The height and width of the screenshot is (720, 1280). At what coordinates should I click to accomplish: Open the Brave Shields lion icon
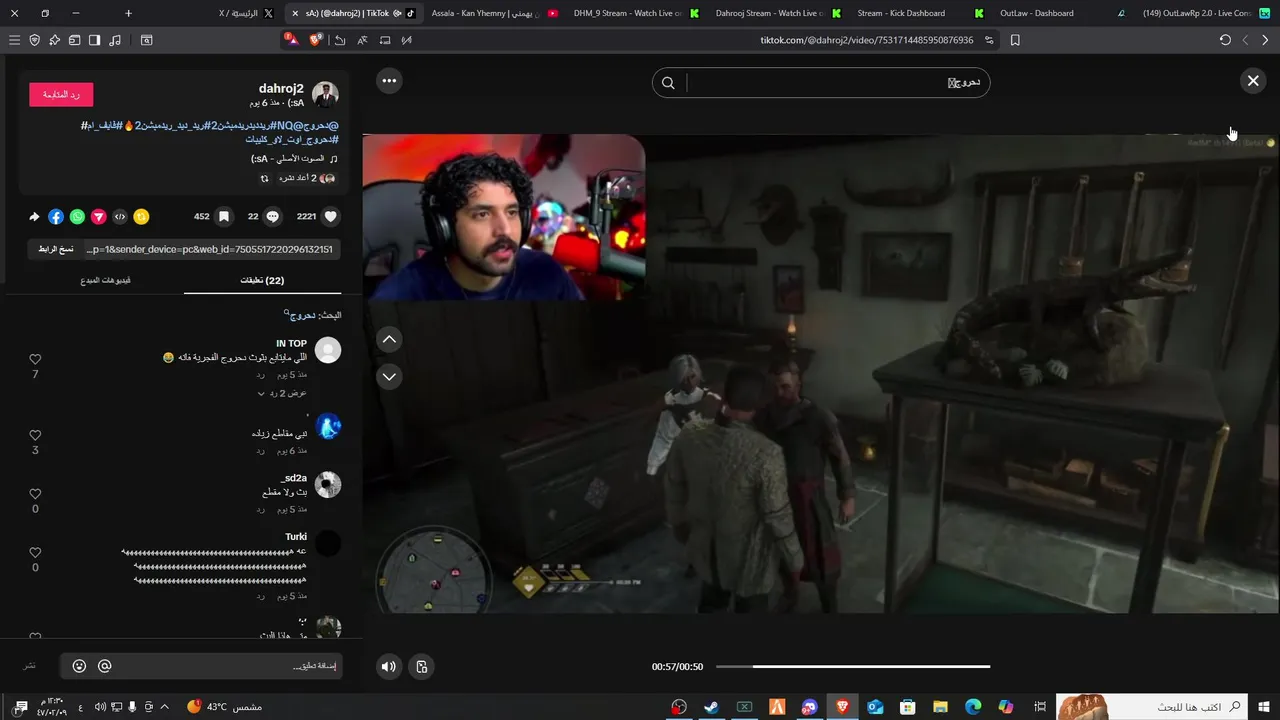[317, 40]
